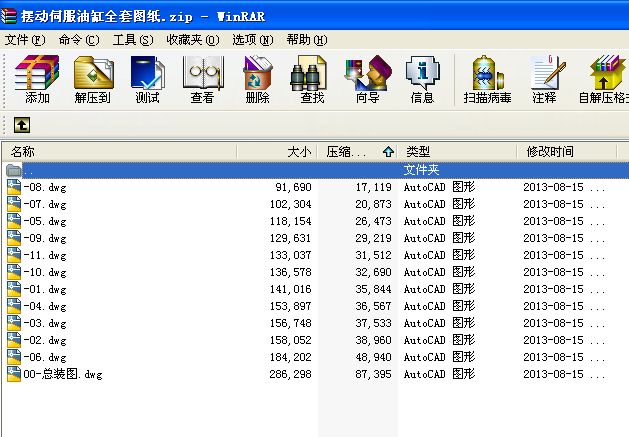The image size is (629, 437).
Task: Select file name -06.dwg
Action: (45, 357)
